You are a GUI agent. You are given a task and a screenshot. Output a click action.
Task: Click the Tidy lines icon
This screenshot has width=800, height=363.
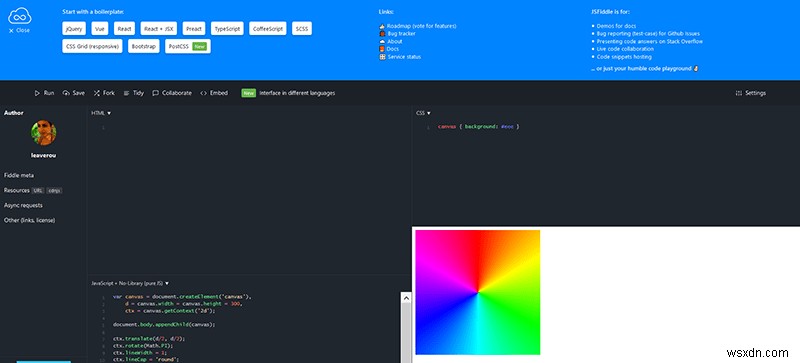point(126,93)
